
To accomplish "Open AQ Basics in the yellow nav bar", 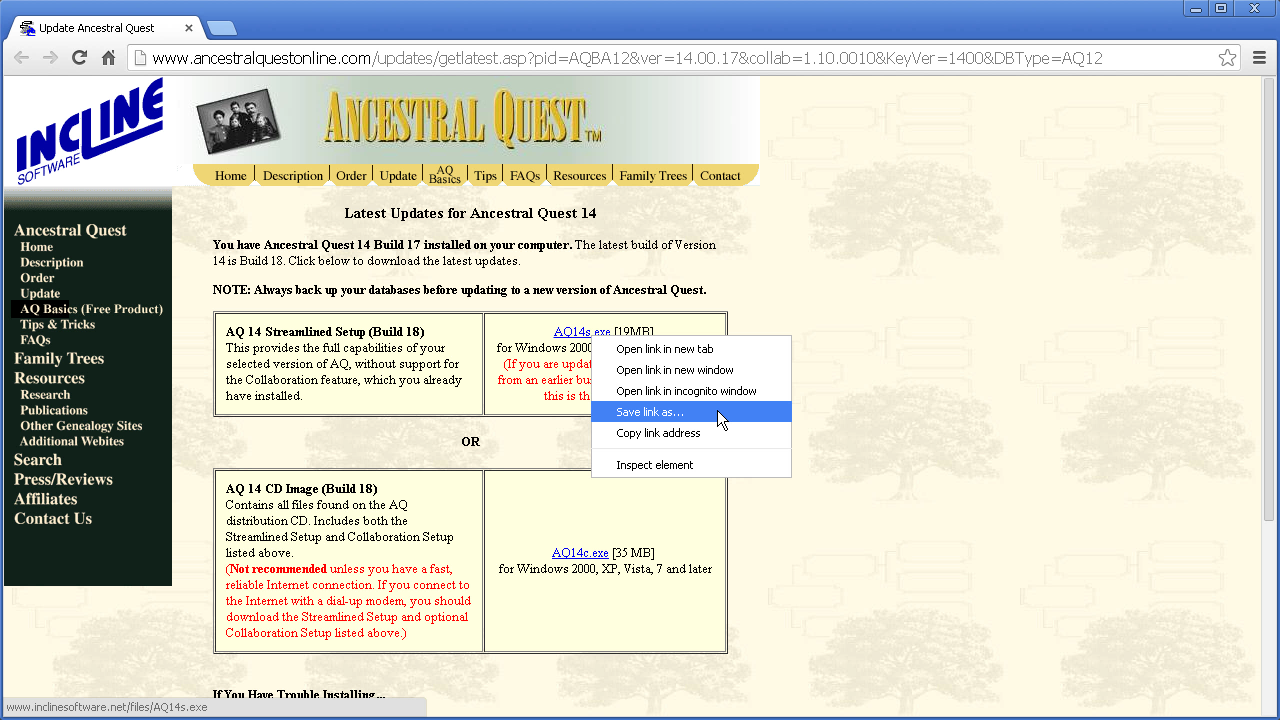I will coord(445,175).
